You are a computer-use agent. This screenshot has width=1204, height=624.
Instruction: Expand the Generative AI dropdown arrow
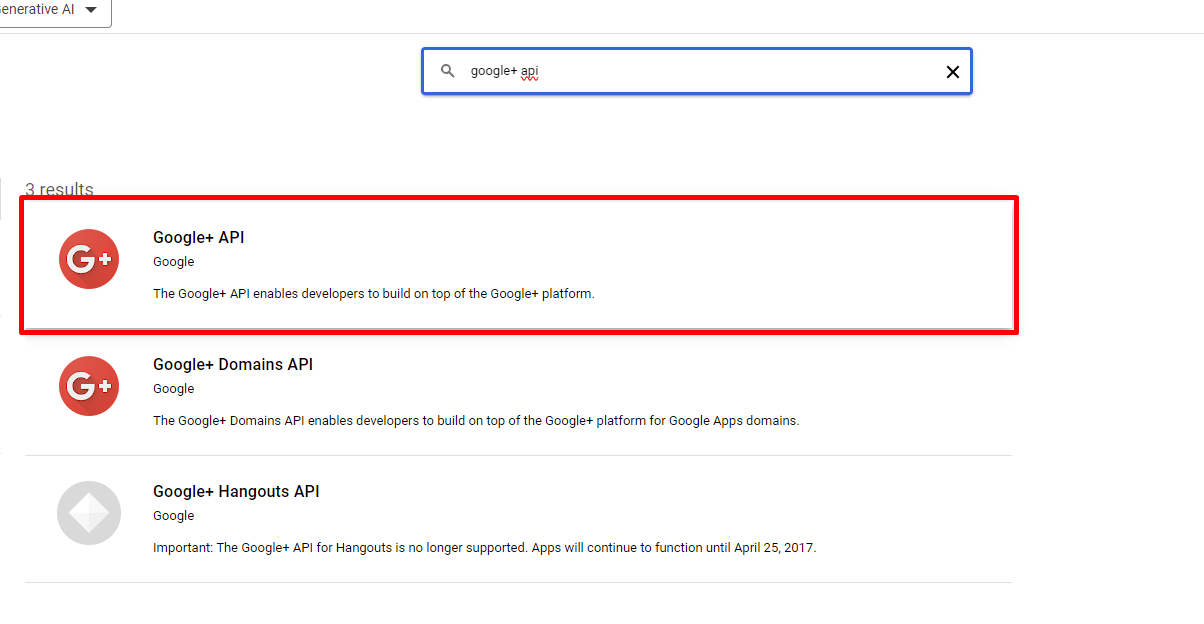91,10
